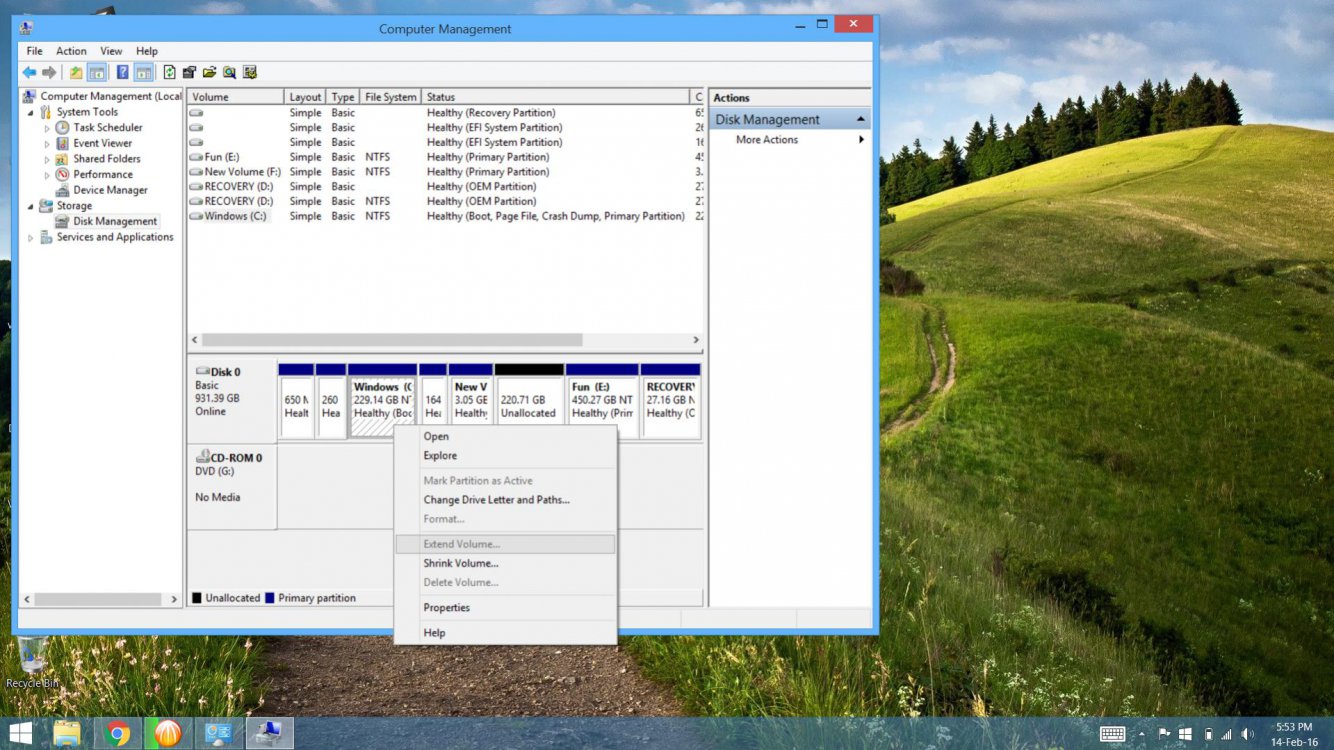Open Google Chrome from the taskbar
The height and width of the screenshot is (750, 1334).
tap(118, 734)
